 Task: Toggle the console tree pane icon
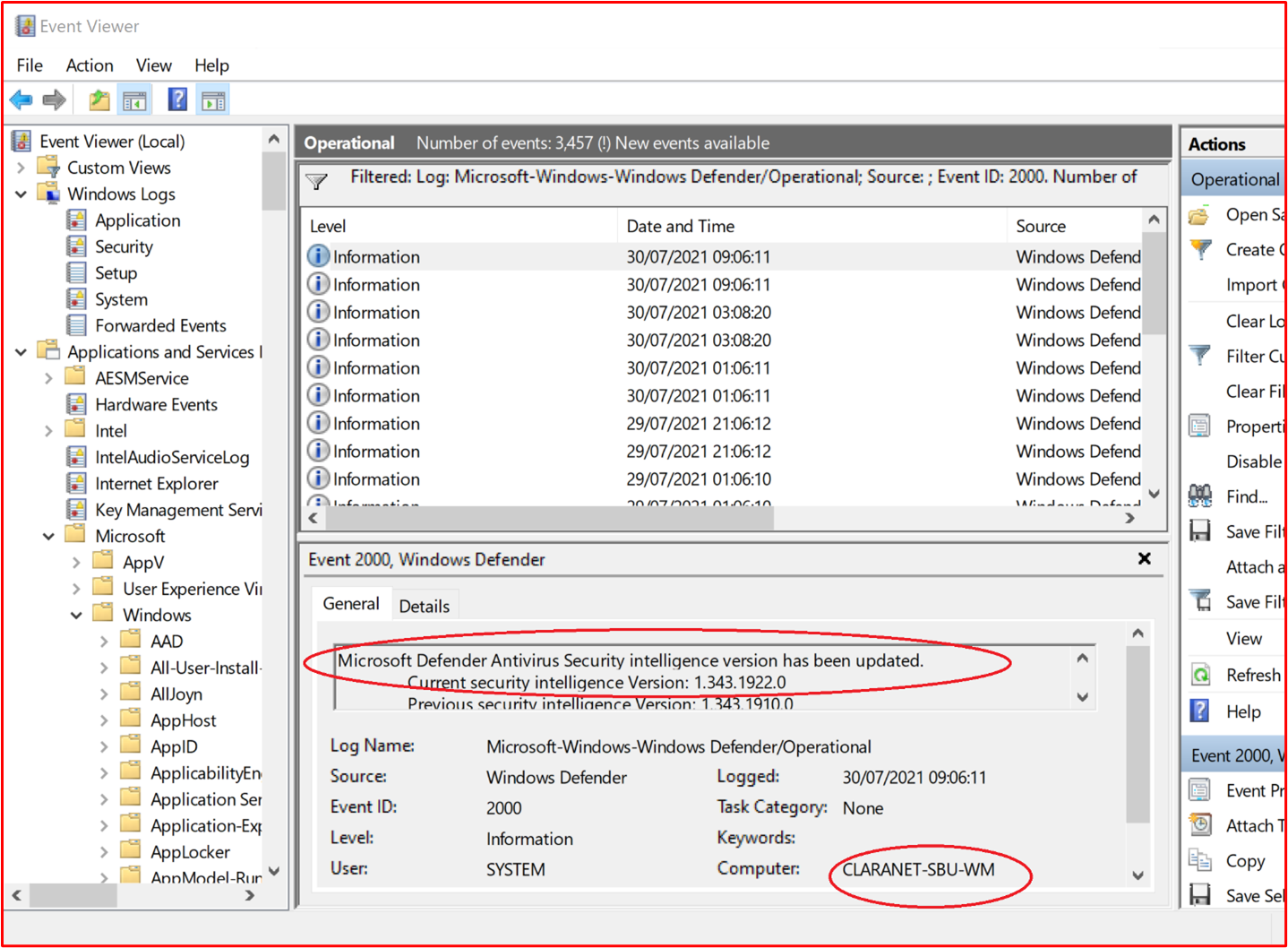pos(135,100)
